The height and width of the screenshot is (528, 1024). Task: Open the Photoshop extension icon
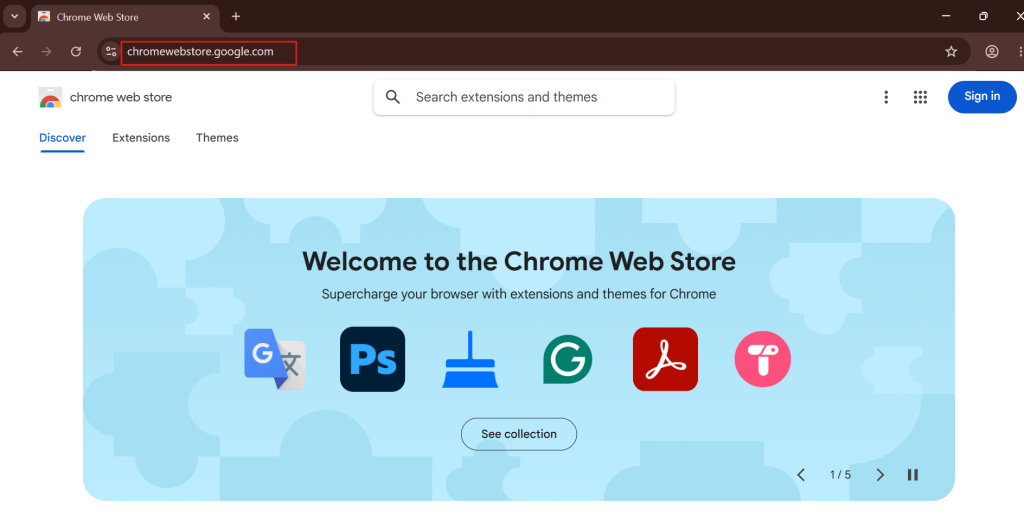coord(372,359)
